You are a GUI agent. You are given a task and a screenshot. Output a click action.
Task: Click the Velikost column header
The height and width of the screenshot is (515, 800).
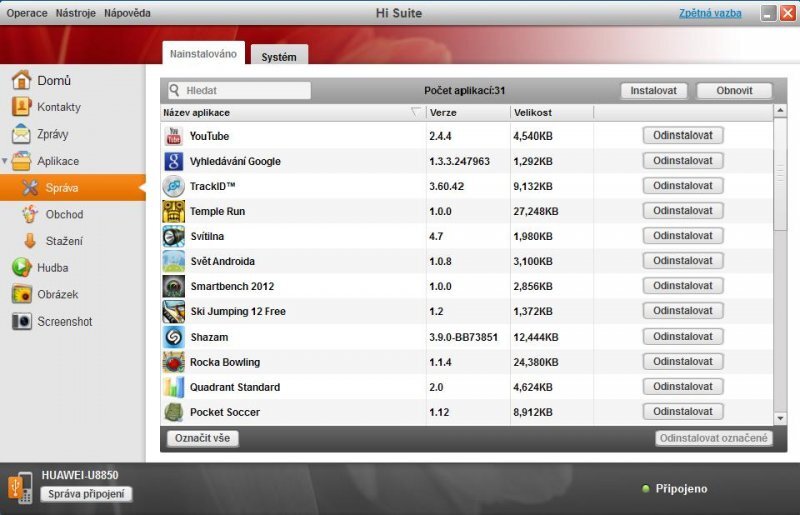[x=552, y=112]
